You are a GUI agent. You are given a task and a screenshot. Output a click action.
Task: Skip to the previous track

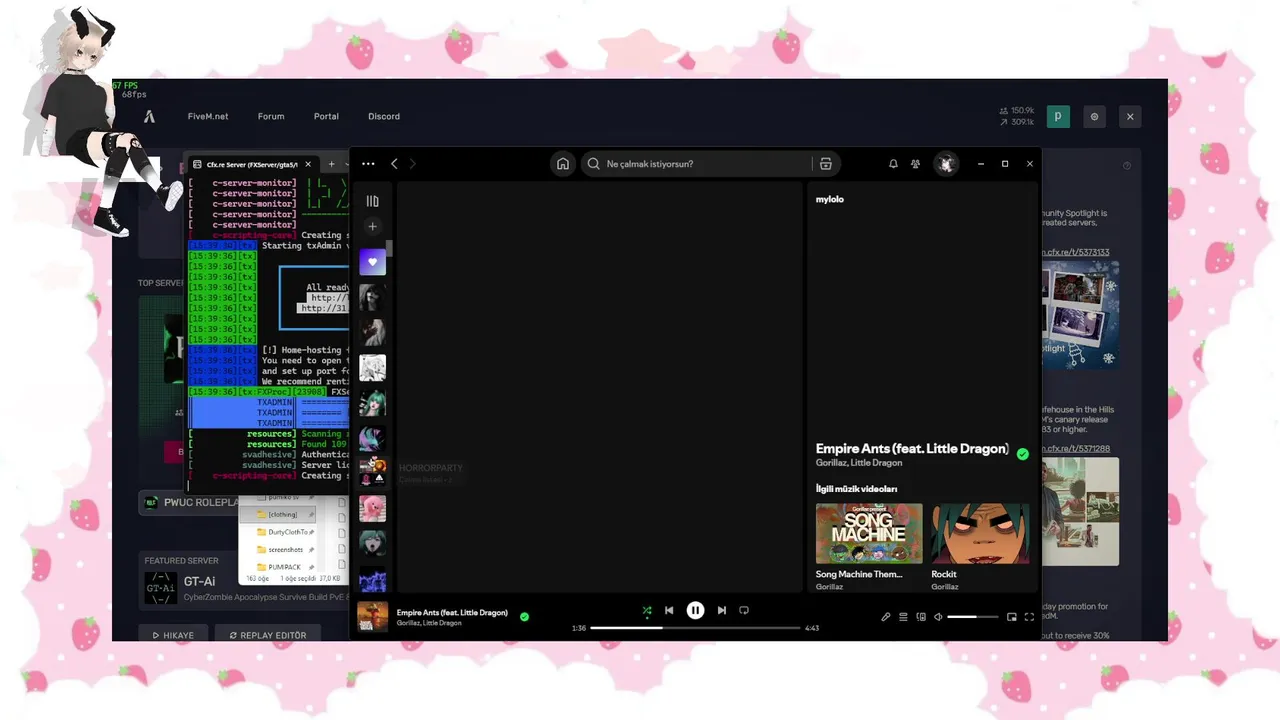click(x=669, y=610)
